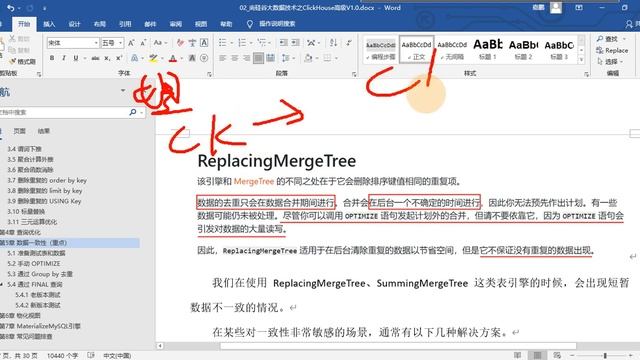Apply distributed alignment
Viewport: 640px width, 360px height.
(270, 58)
